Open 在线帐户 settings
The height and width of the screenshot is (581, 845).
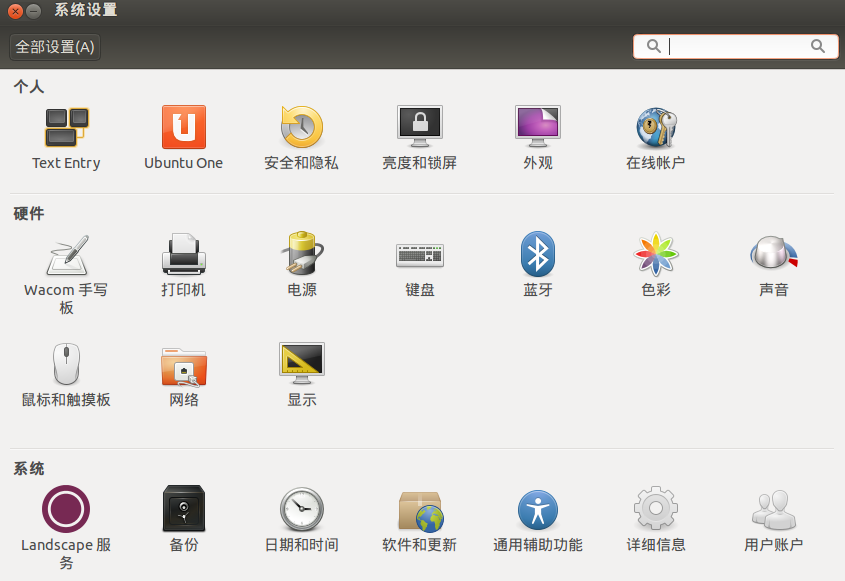[656, 139]
